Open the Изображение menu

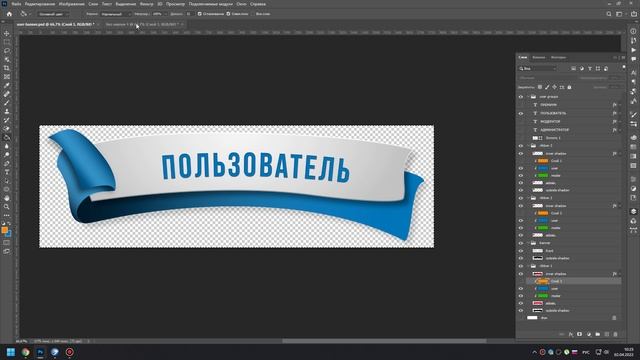(x=71, y=4)
